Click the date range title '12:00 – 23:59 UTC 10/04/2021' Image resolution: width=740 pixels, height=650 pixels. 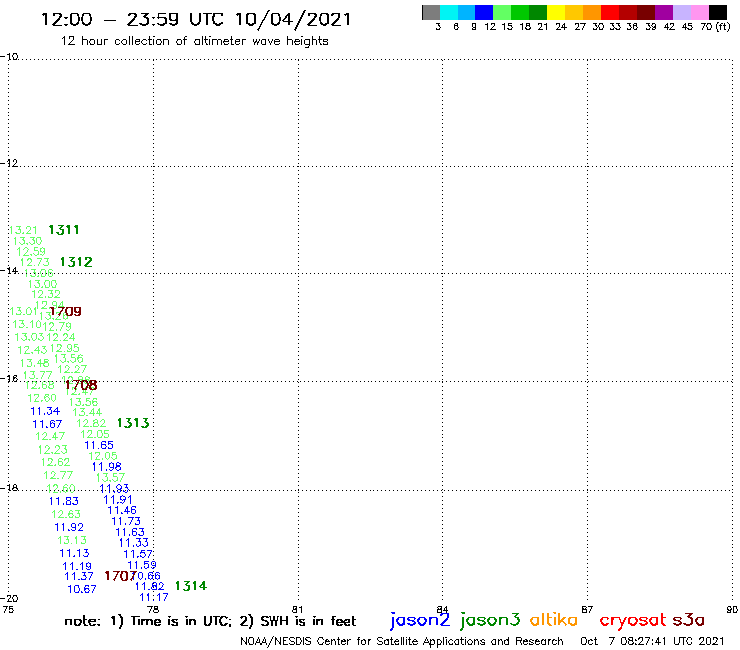[196, 19]
